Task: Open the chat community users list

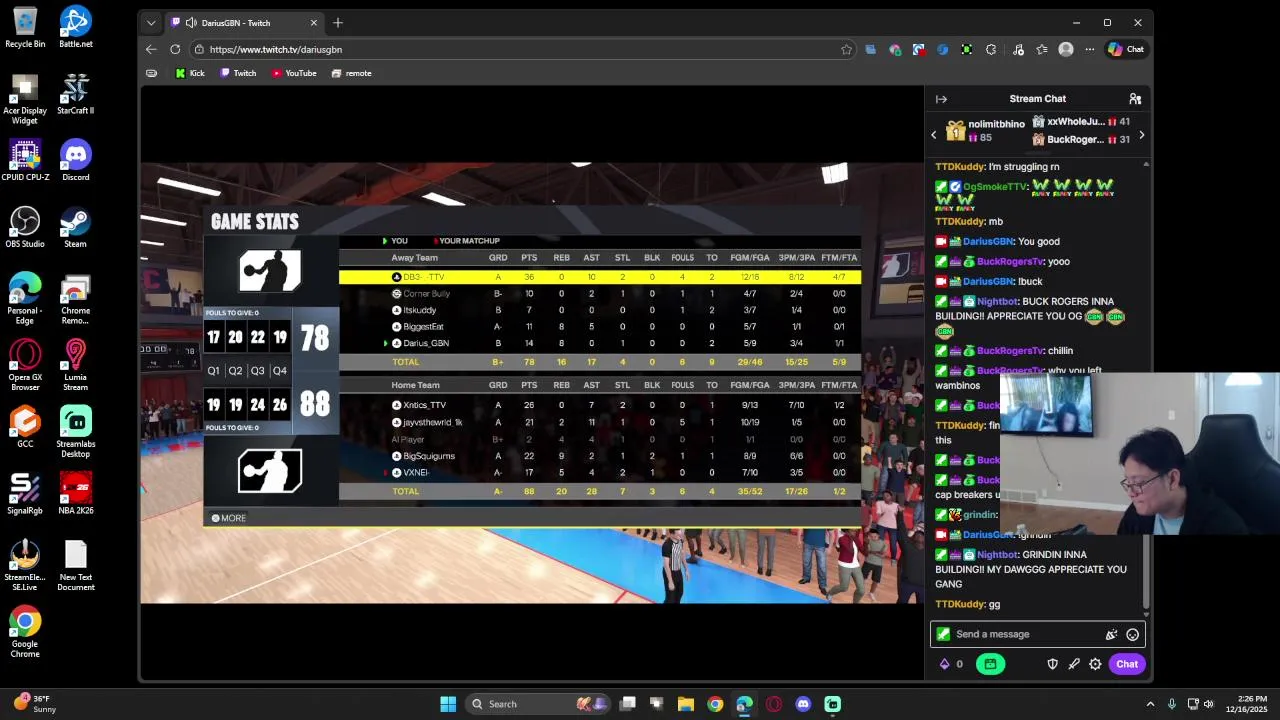Action: tap(1135, 99)
